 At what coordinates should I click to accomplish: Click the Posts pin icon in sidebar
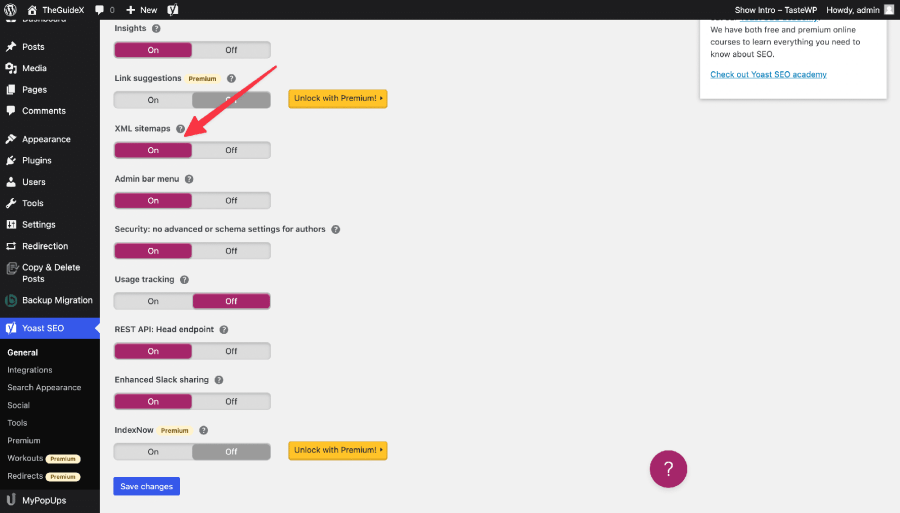coord(11,46)
